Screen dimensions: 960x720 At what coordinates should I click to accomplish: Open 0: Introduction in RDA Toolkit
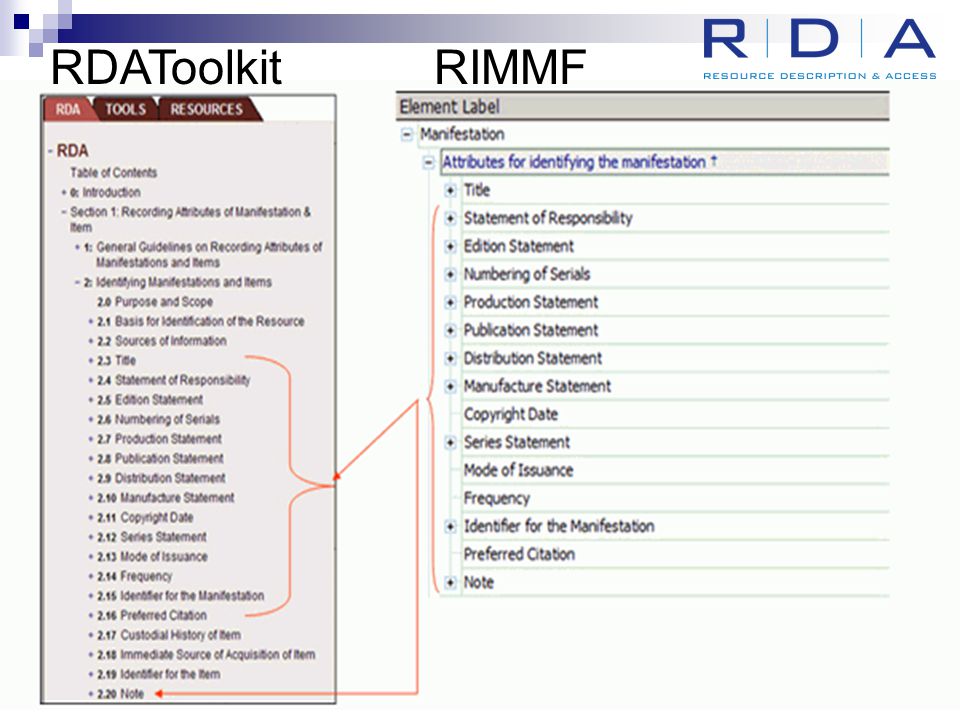105,192
